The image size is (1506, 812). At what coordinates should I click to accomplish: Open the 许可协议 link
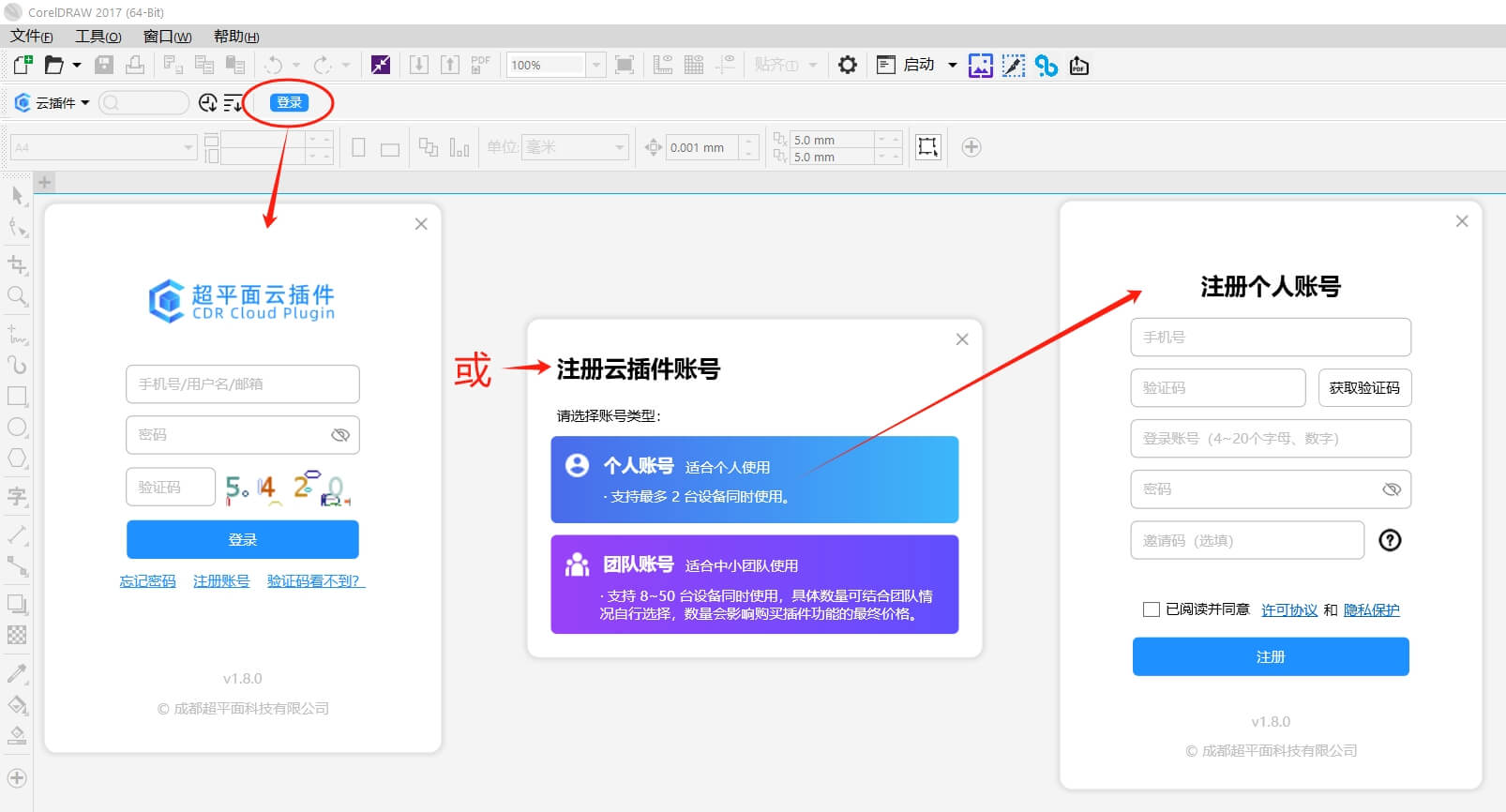click(1289, 609)
